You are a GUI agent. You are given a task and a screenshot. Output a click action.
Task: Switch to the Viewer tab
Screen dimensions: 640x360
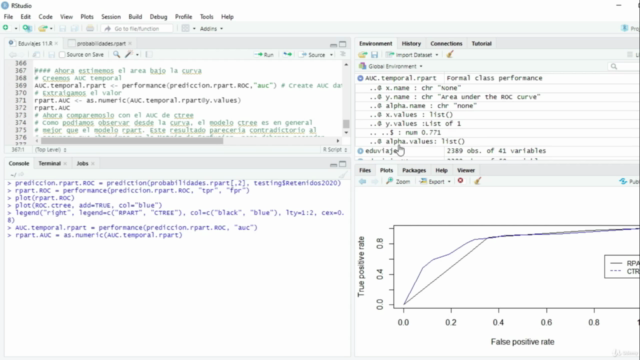[466, 170]
